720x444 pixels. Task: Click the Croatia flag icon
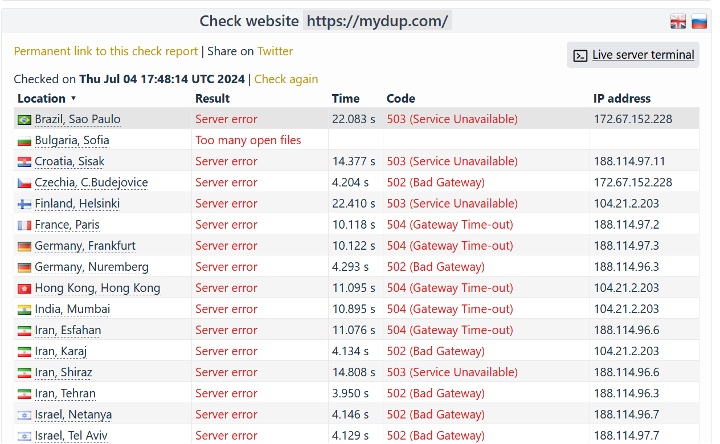[24, 162]
